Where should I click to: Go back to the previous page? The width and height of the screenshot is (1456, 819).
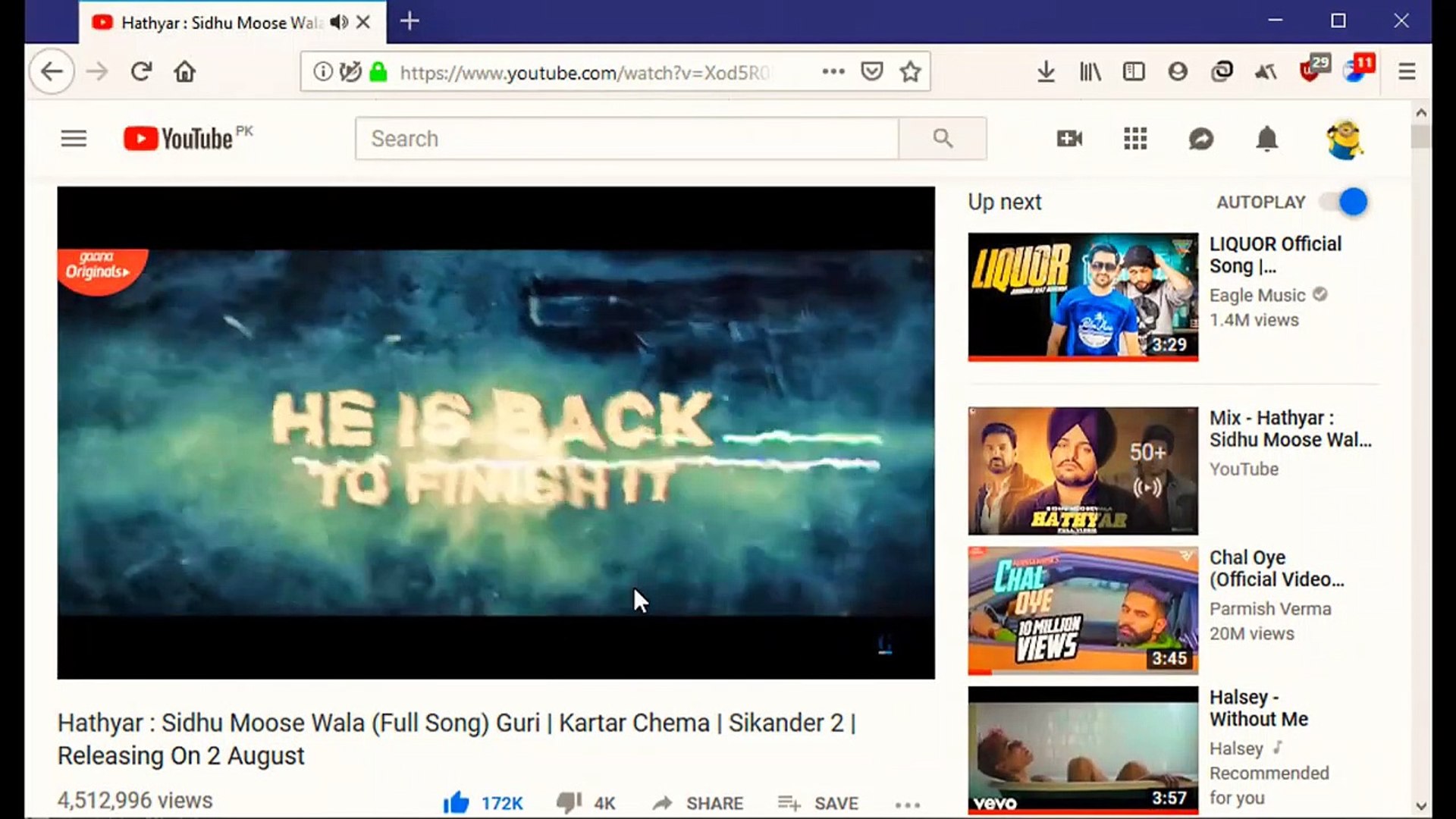pyautogui.click(x=52, y=71)
